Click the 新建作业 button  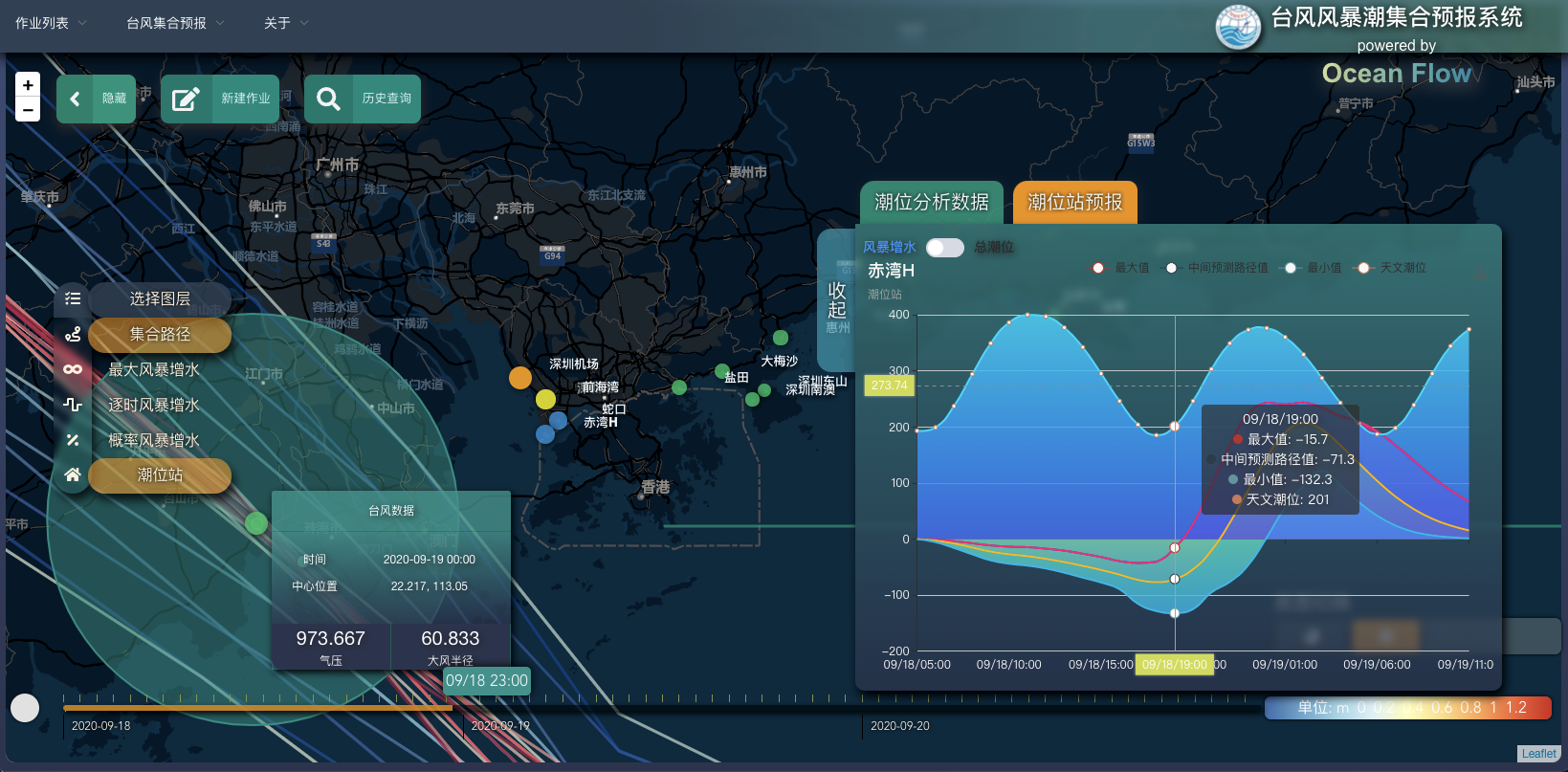[220, 99]
